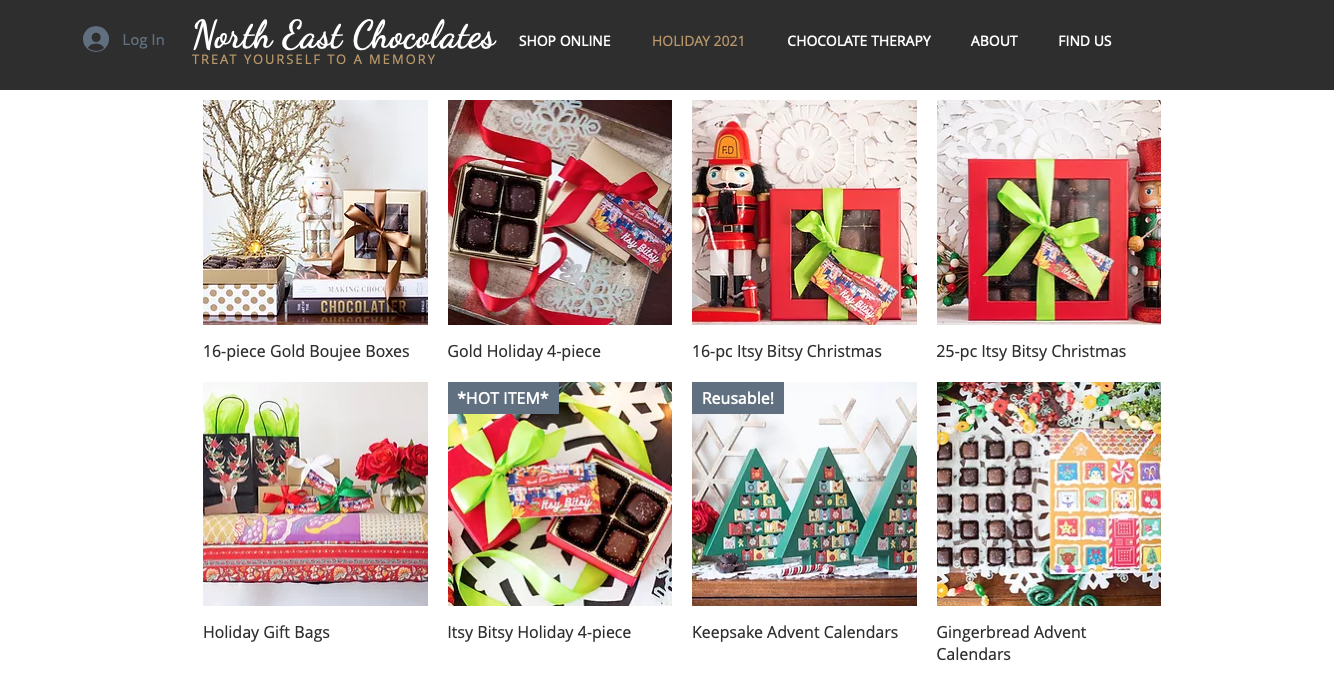
Task: Click the Reusable! ribbon label
Action: [x=738, y=398]
